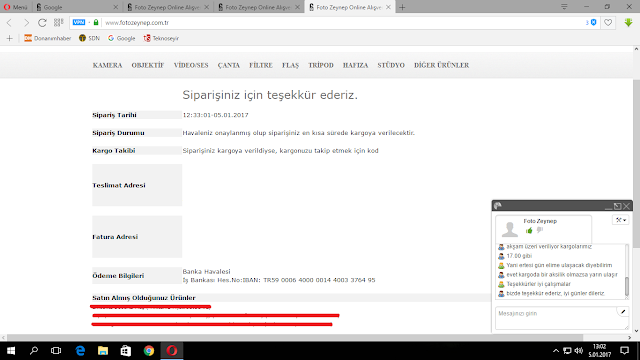This screenshot has width=640, height=360.
Task: Open the green downloads arrow
Action: (x=629, y=22)
